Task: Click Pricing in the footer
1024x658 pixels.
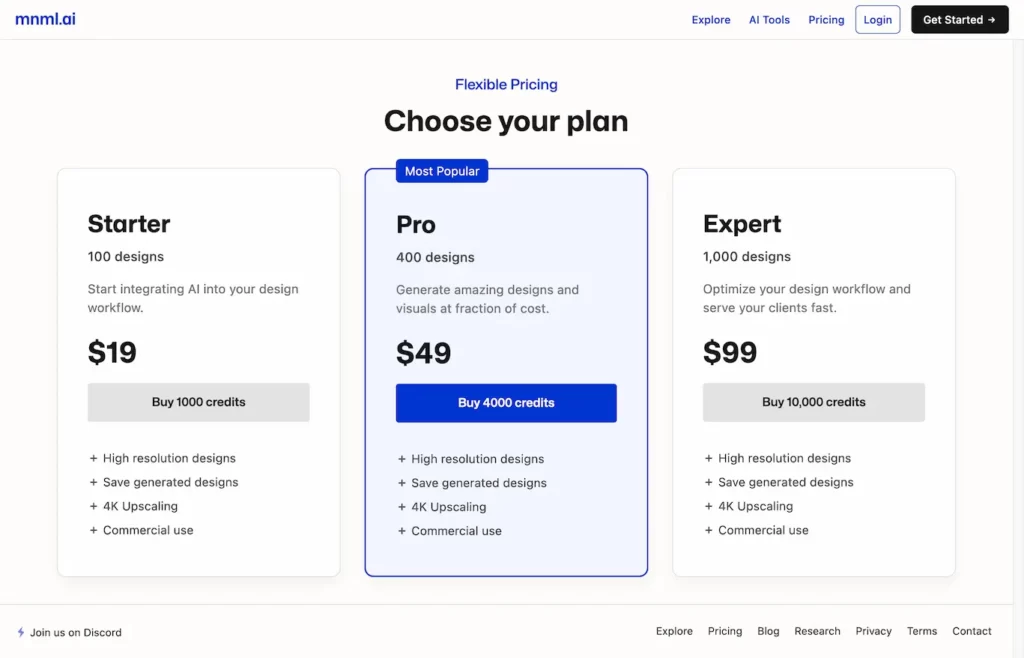Action: pyautogui.click(x=725, y=631)
